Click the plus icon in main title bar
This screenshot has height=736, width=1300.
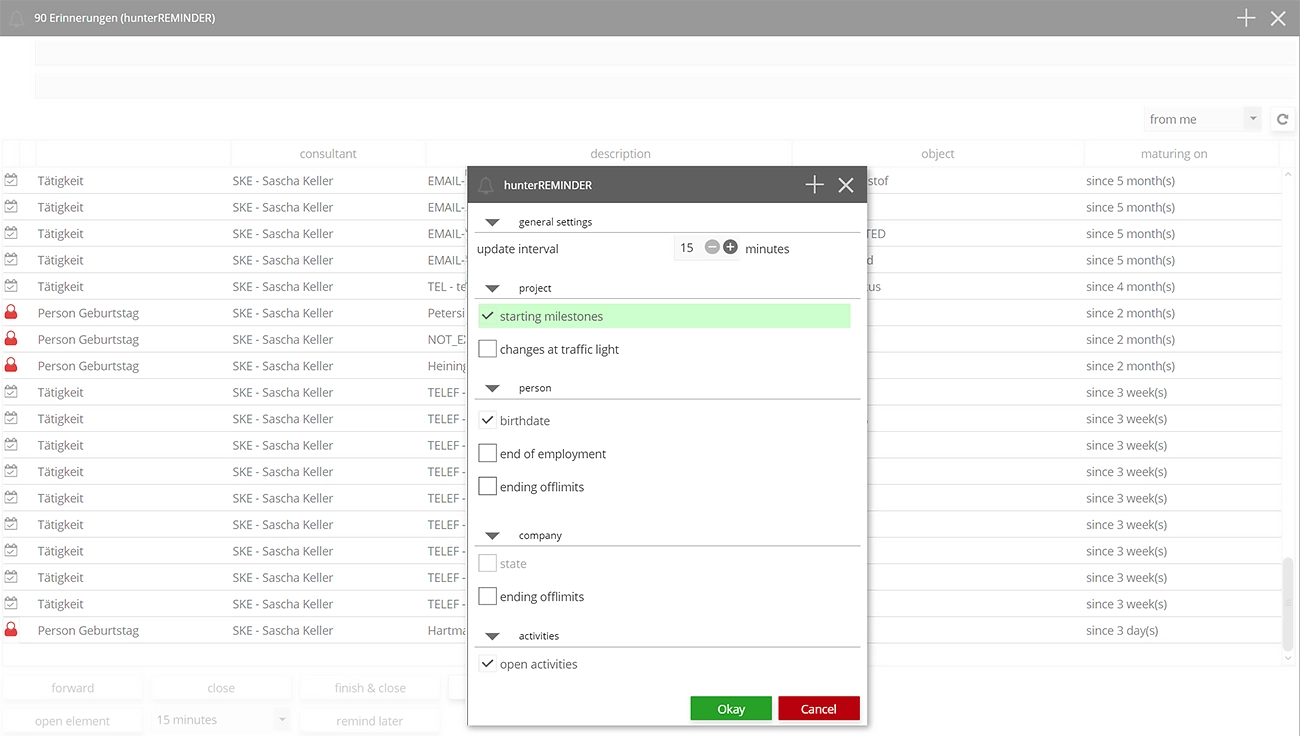(1246, 18)
